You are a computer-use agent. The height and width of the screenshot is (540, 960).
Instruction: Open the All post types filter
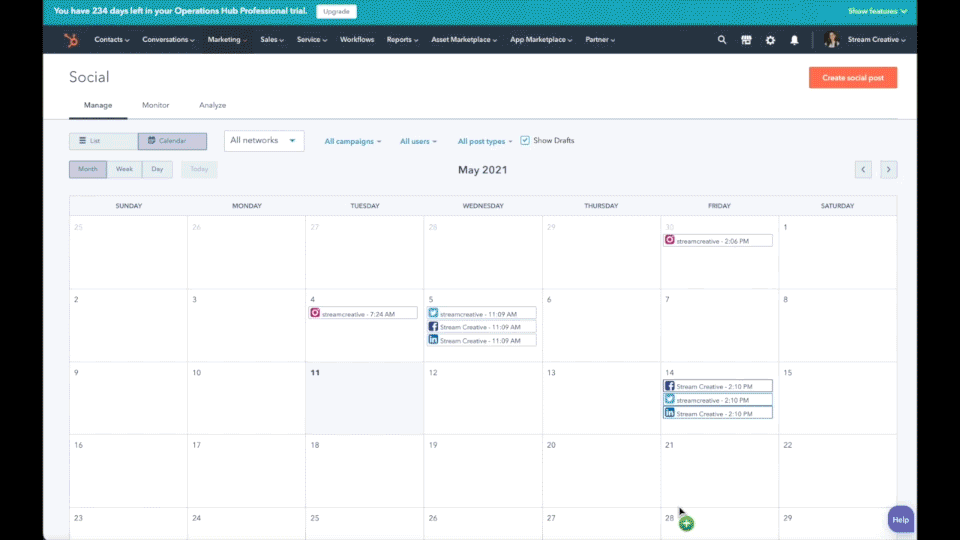(485, 141)
